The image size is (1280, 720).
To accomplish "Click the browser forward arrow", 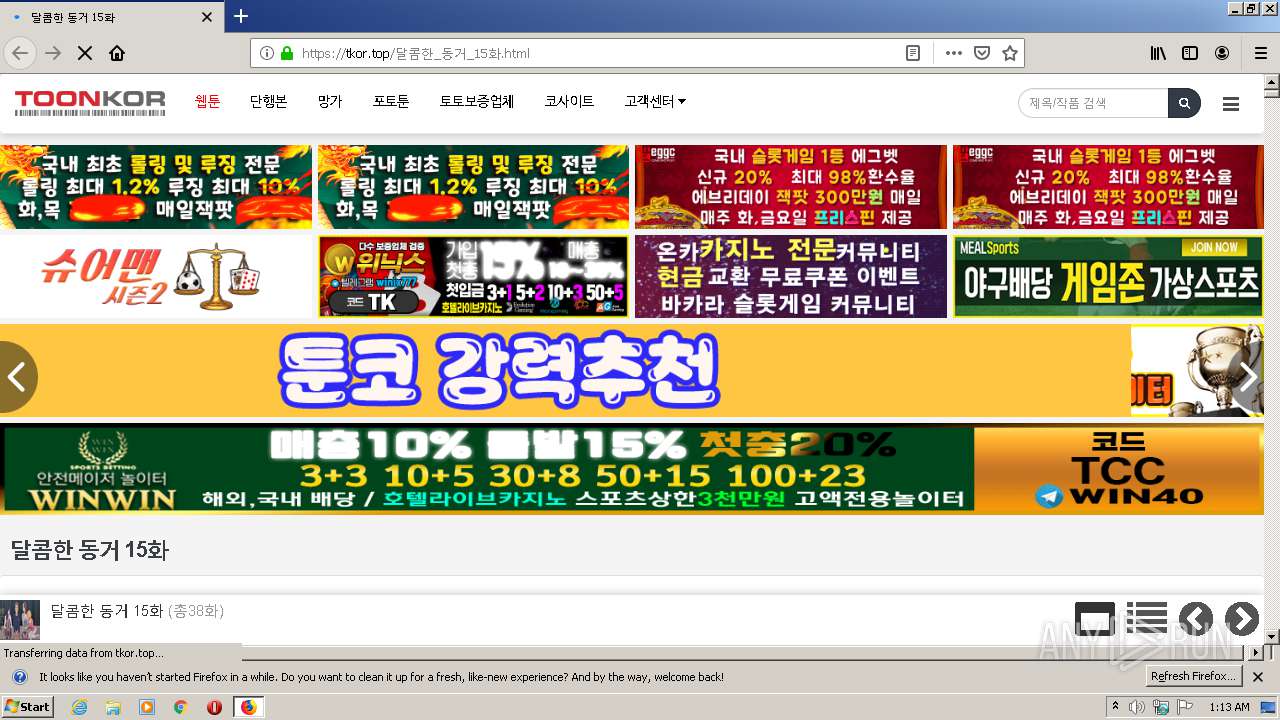I will click(x=53, y=53).
